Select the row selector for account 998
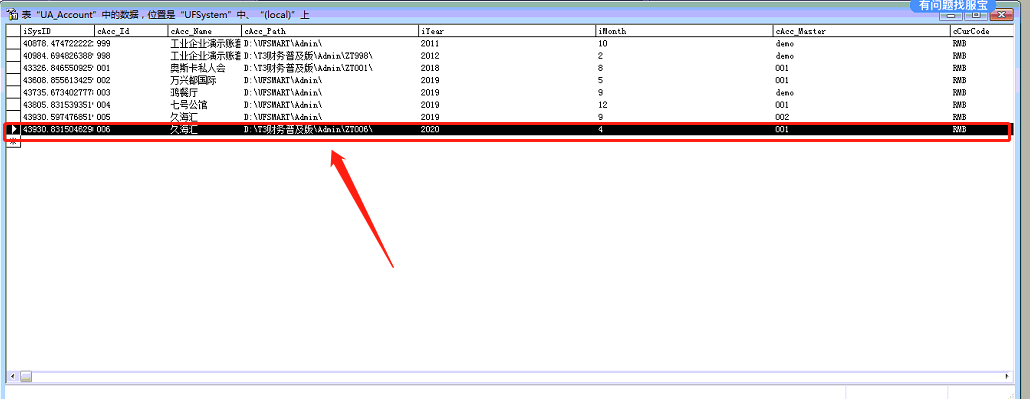This screenshot has width=1030, height=399. [x=14, y=56]
